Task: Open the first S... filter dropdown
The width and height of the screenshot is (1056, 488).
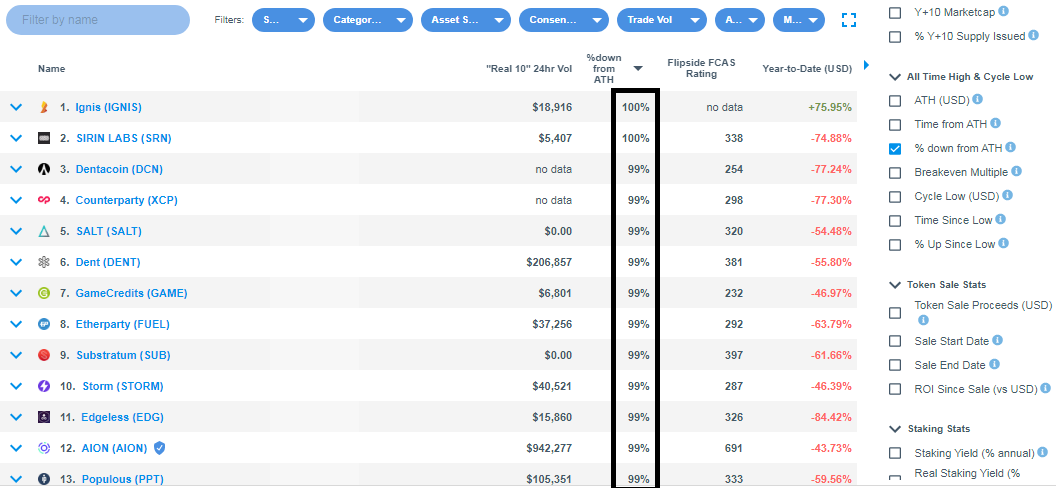Action: (x=284, y=20)
